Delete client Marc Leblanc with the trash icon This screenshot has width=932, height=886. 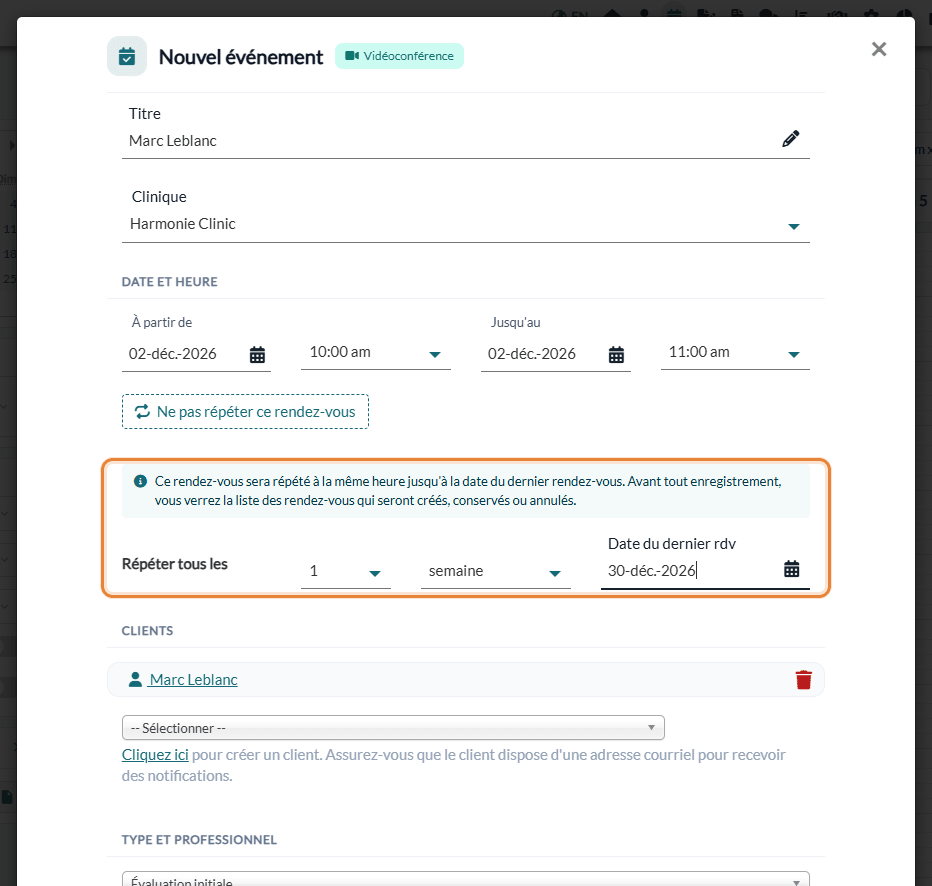click(804, 680)
